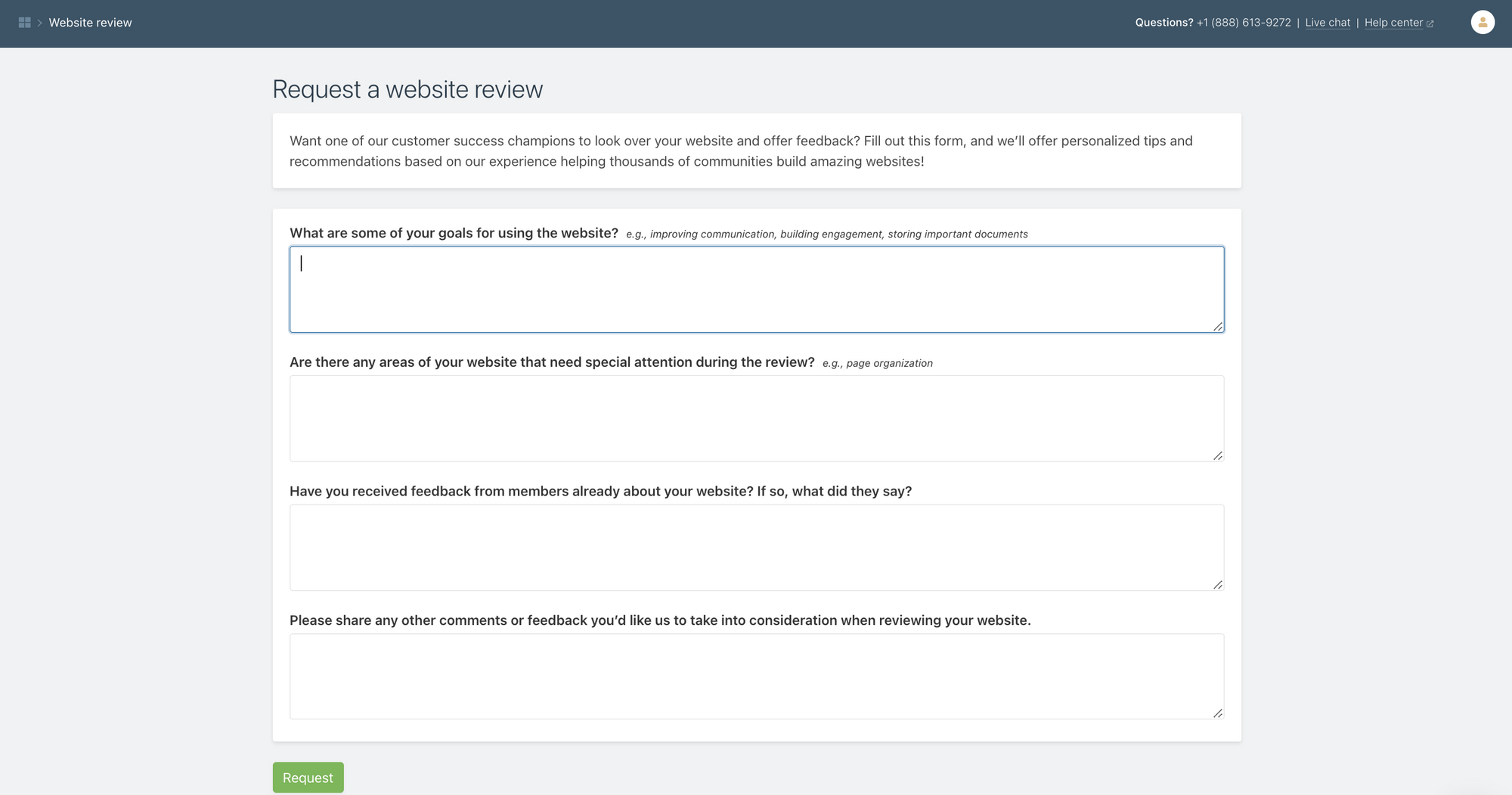This screenshot has height=795, width=1512.
Task: Click the phone number +1 (888) 613-9272
Action: [1244, 23]
